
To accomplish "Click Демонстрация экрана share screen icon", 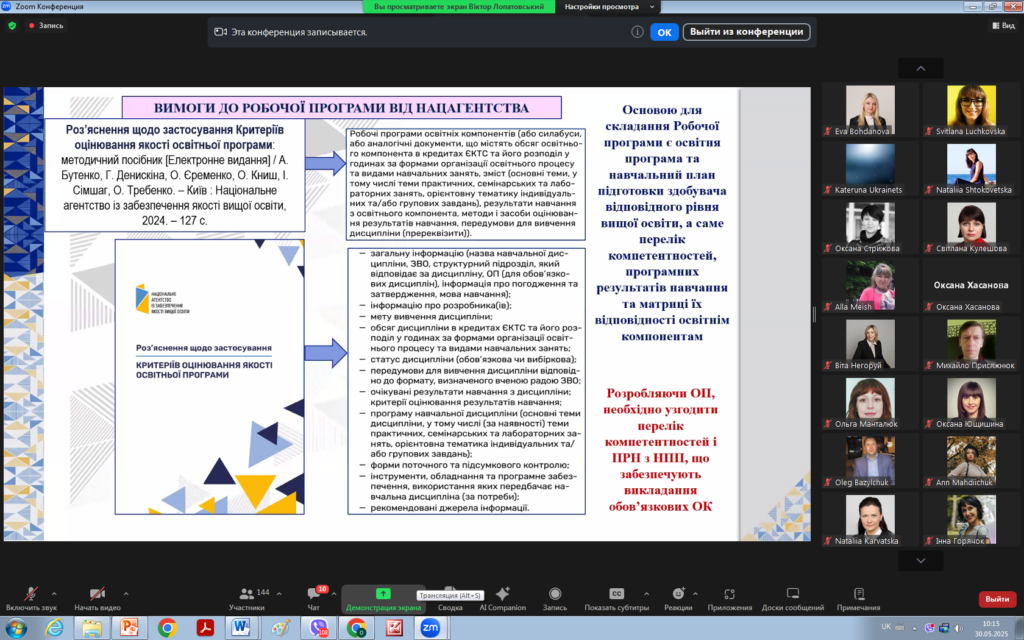I will (382, 594).
